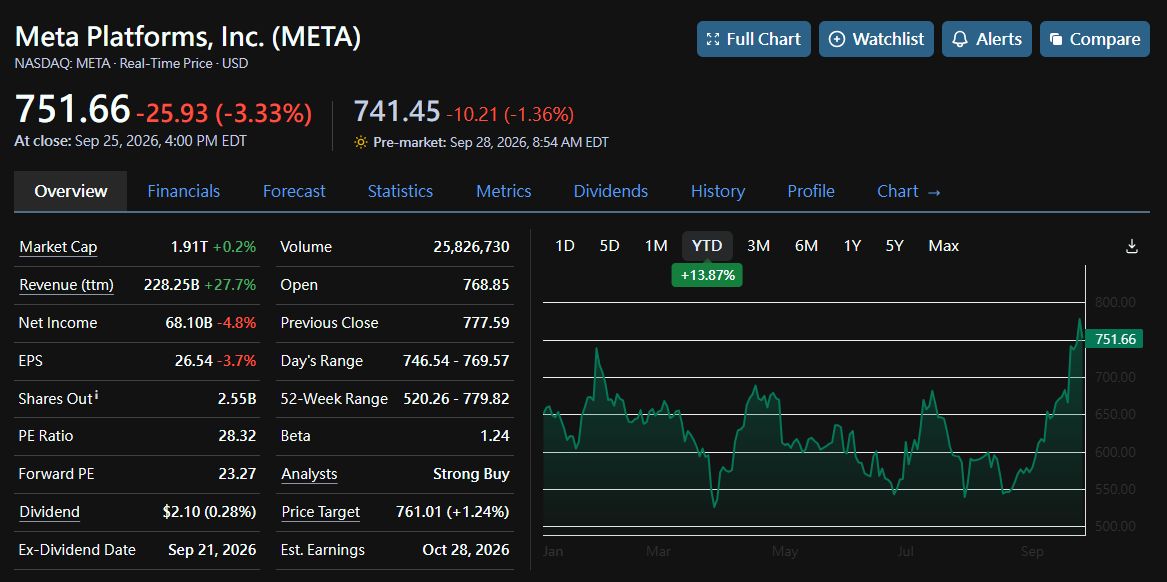Click the EPS value 26.54
1167x582 pixels.
point(194,361)
